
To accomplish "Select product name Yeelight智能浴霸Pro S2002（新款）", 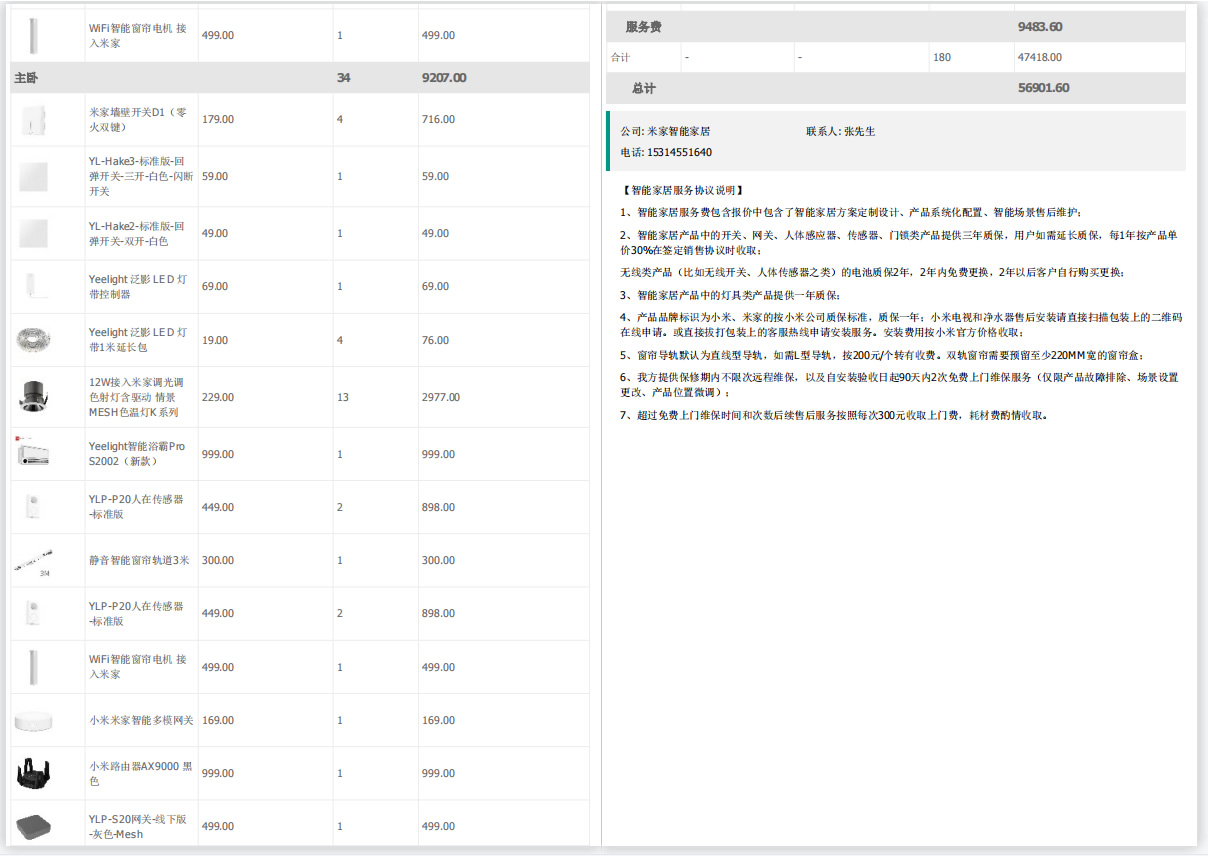I will coord(138,454).
